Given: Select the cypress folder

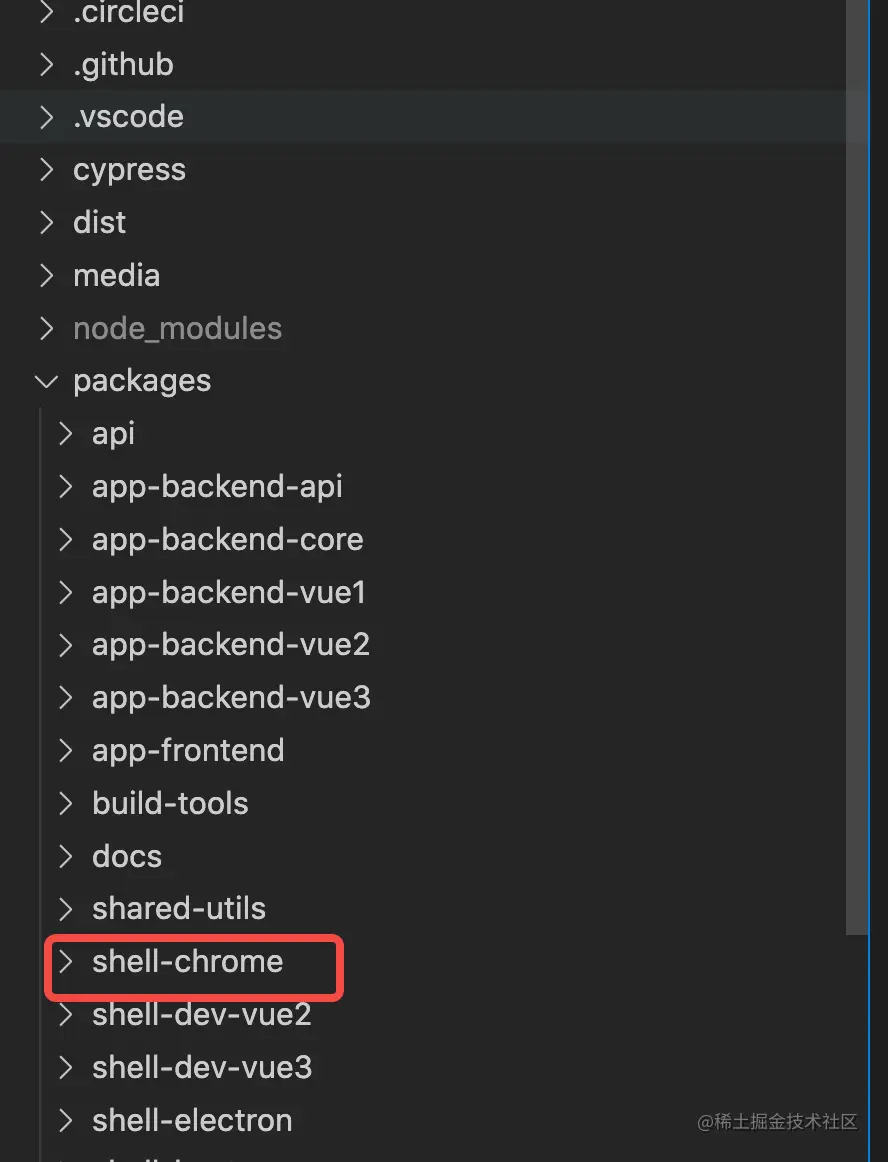Looking at the screenshot, I should click(x=129, y=170).
